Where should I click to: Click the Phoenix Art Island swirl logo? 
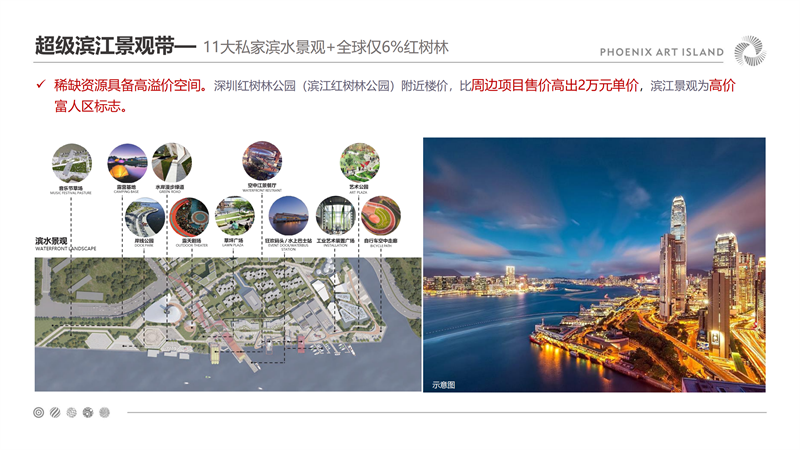(x=750, y=52)
